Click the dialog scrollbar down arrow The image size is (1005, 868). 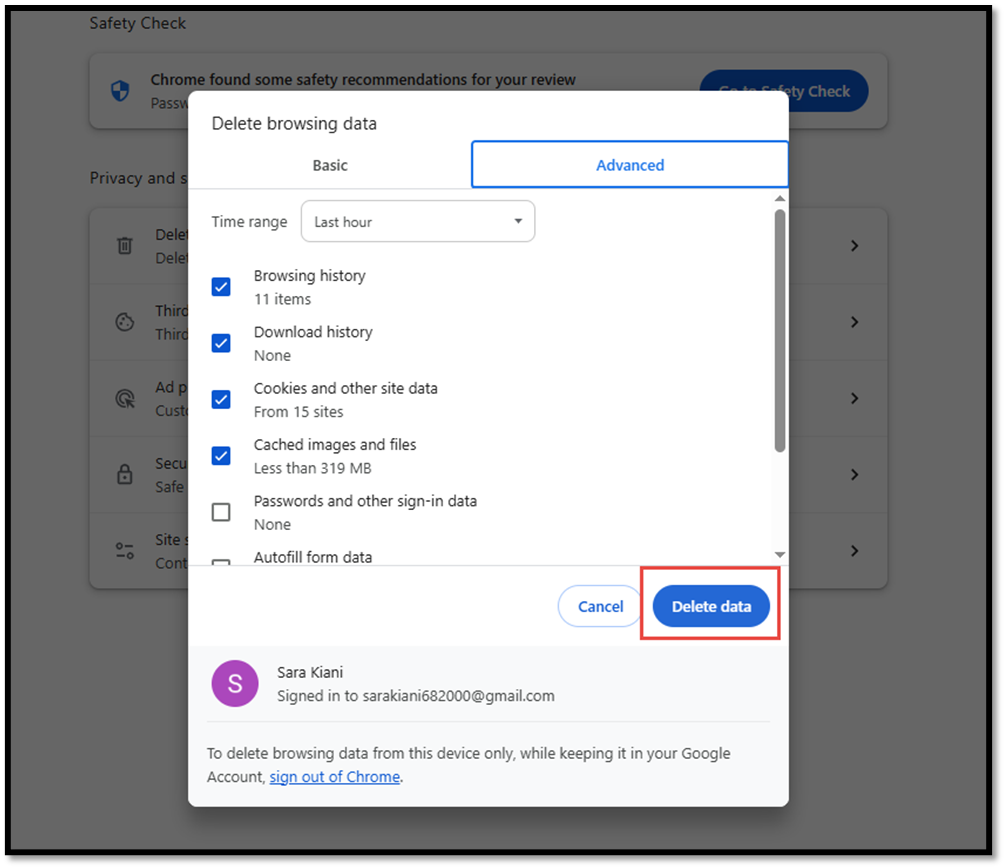(780, 555)
